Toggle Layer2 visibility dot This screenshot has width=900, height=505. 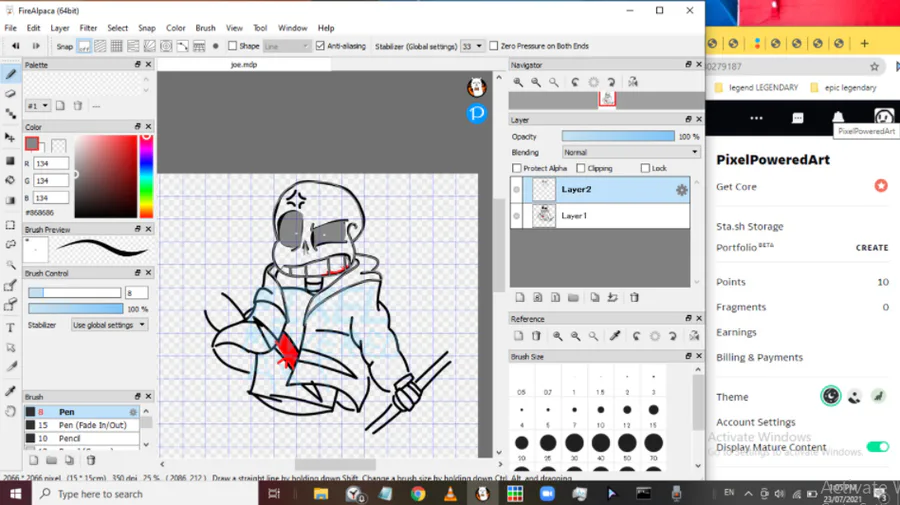(x=517, y=190)
